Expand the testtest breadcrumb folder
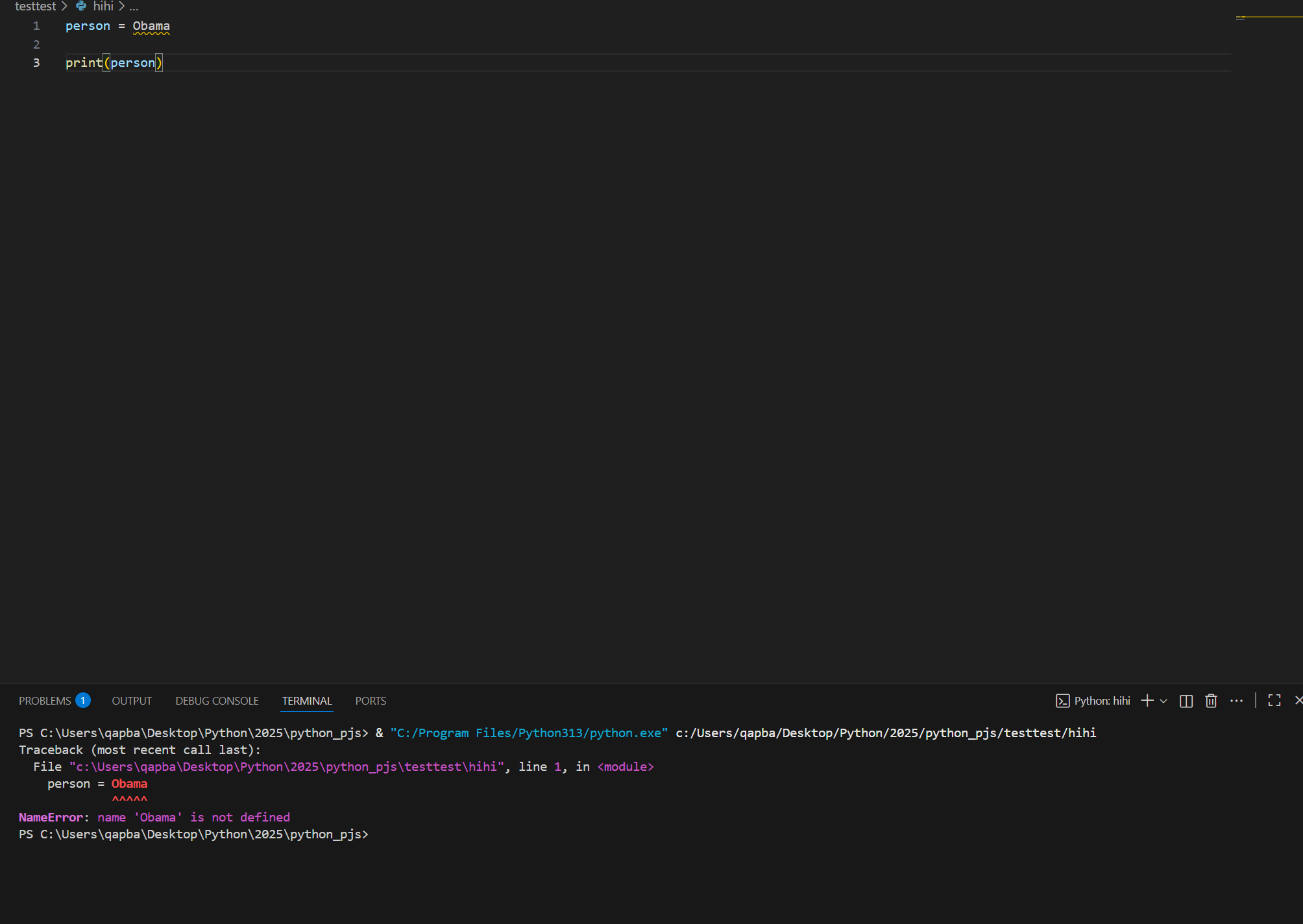1303x924 pixels. pyautogui.click(x=35, y=6)
